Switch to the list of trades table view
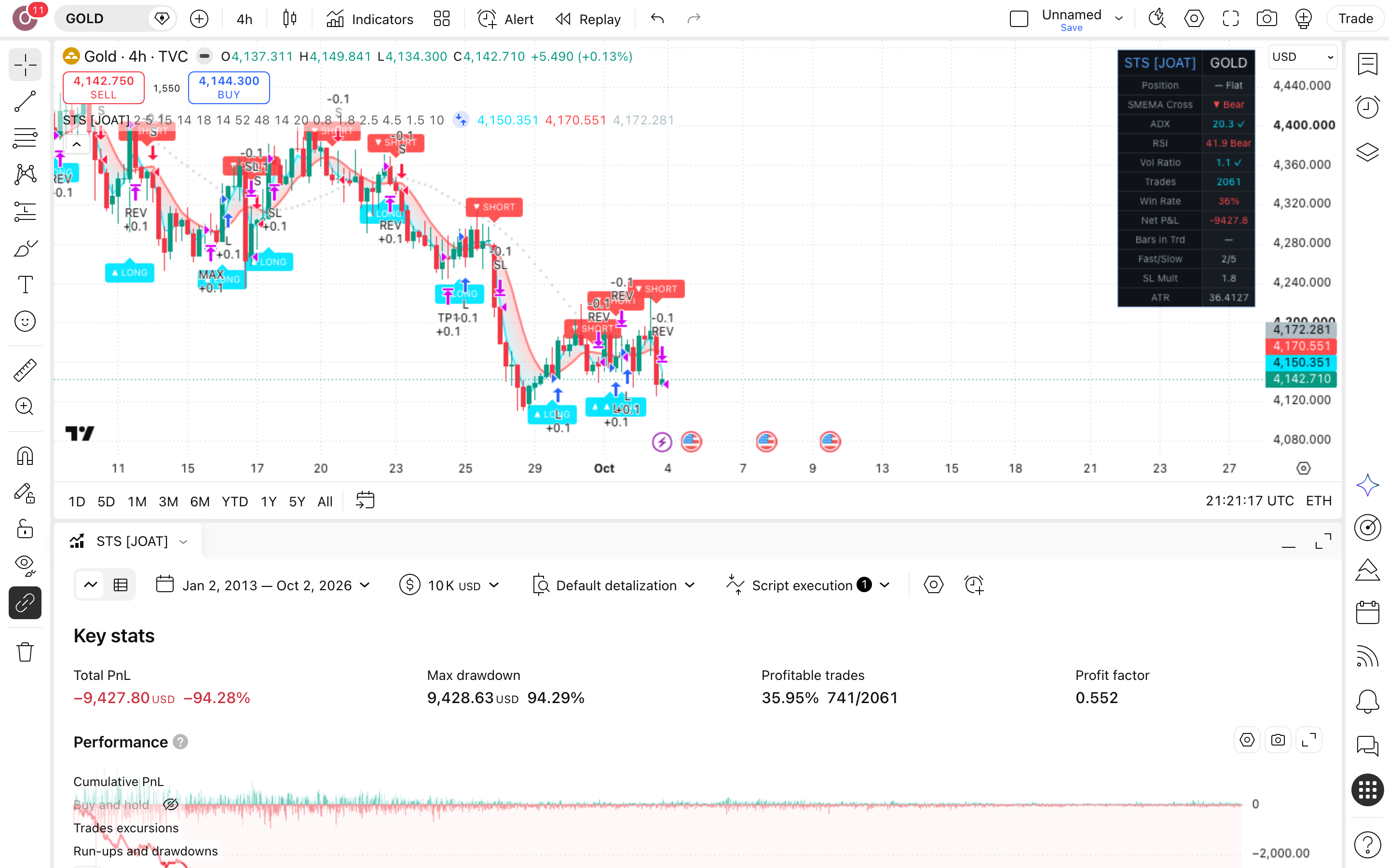 [121, 585]
